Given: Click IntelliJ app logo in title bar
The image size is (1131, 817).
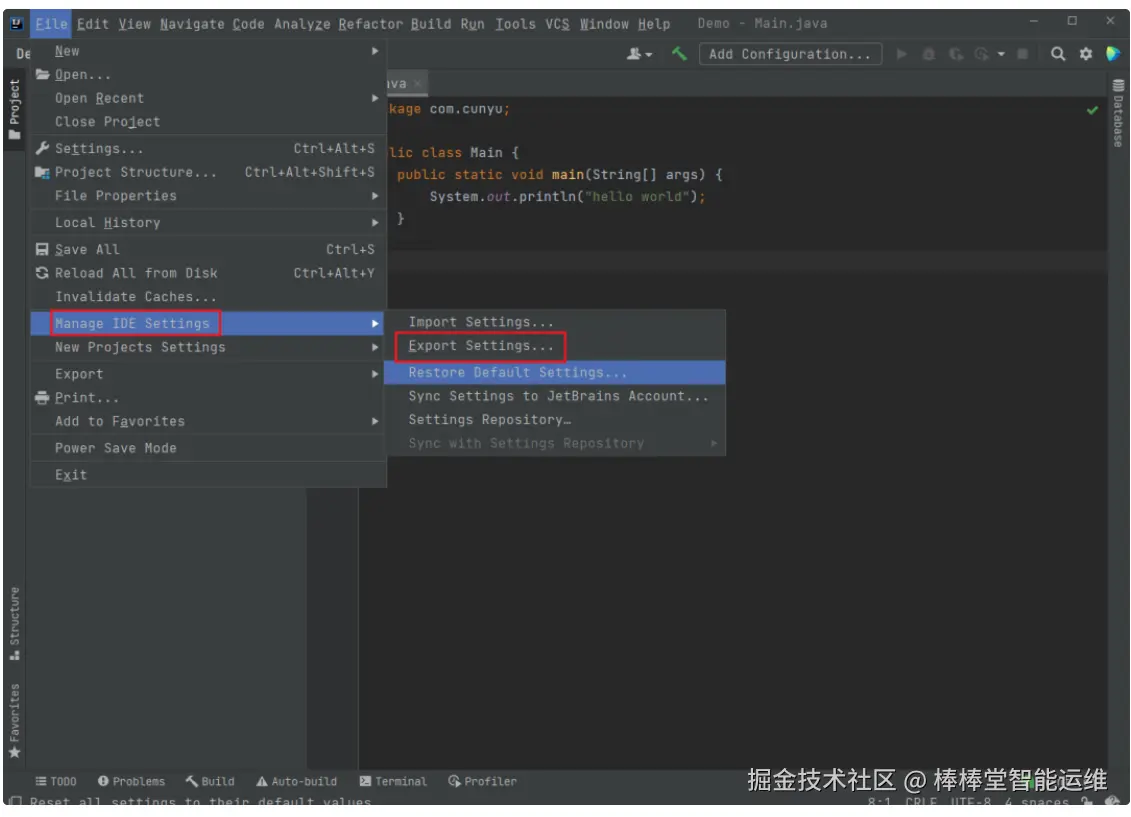Looking at the screenshot, I should point(16,24).
